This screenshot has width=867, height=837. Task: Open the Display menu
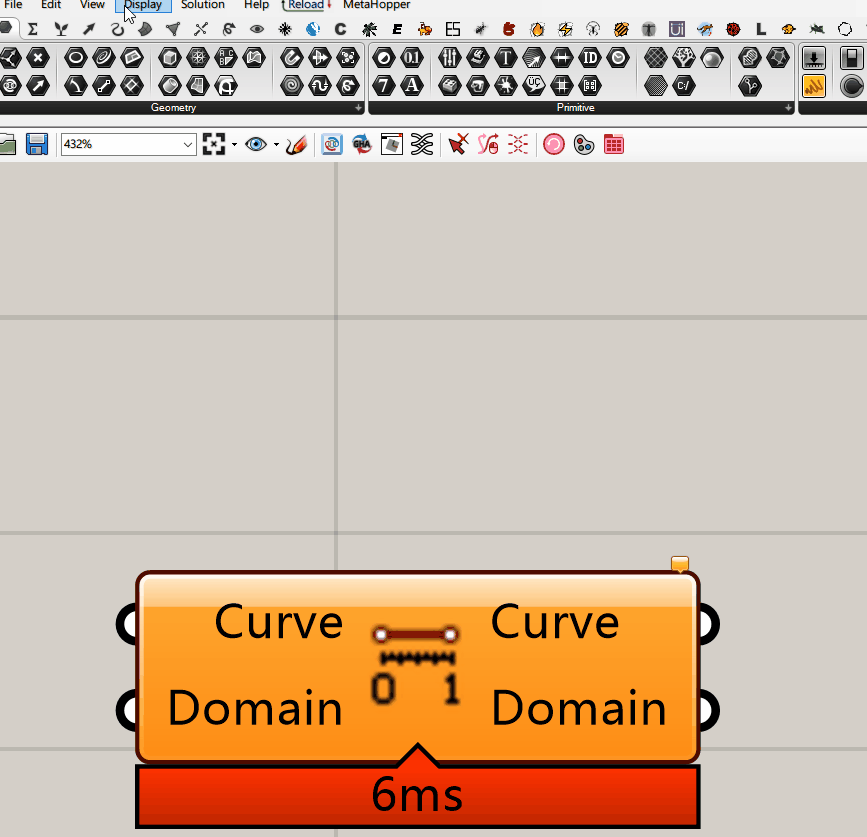(143, 5)
